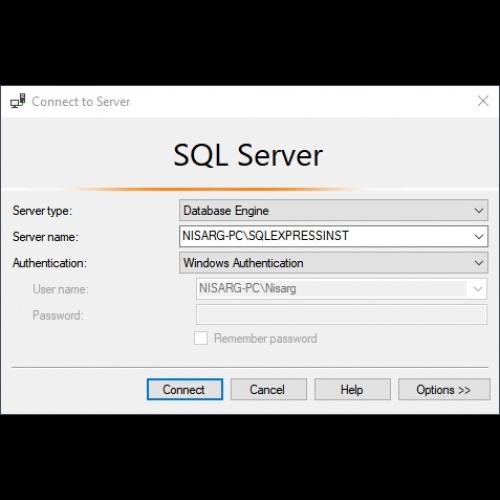This screenshot has width=500, height=500.
Task: Click the Server name label
Action: pos(45,237)
